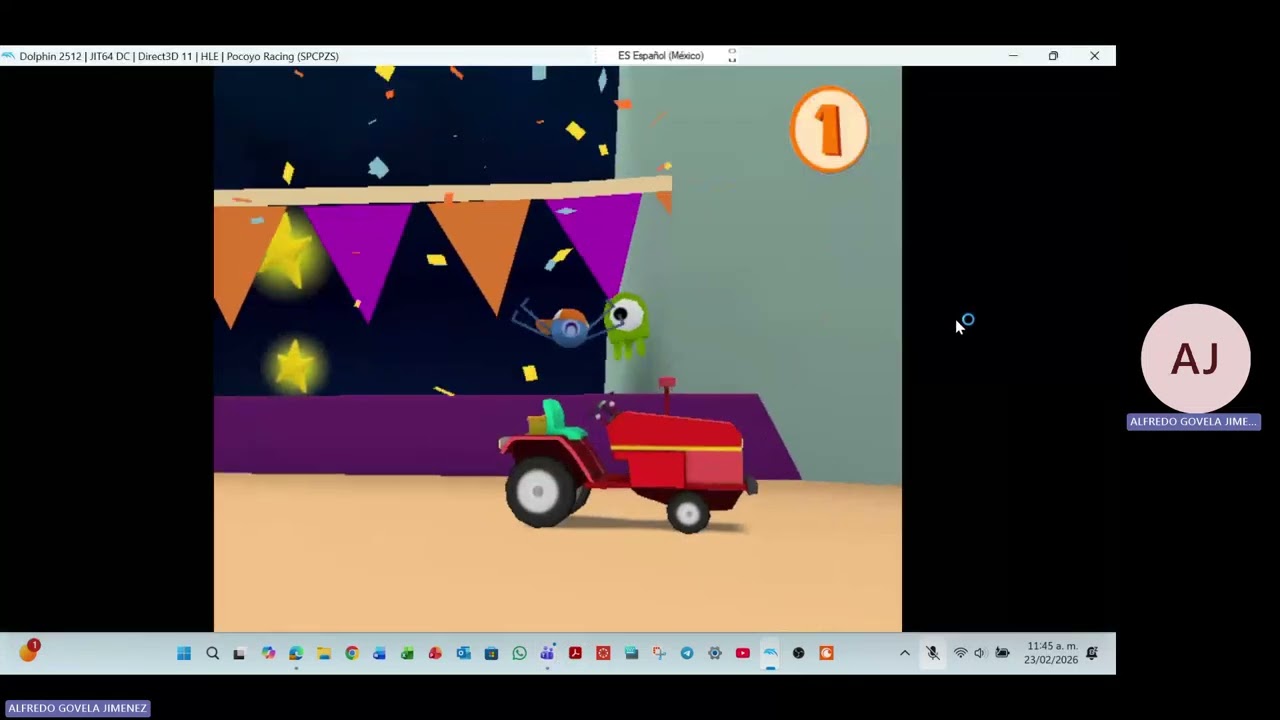This screenshot has width=1280, height=720.
Task: Launch Copilot from the taskbar
Action: pyautogui.click(x=268, y=653)
